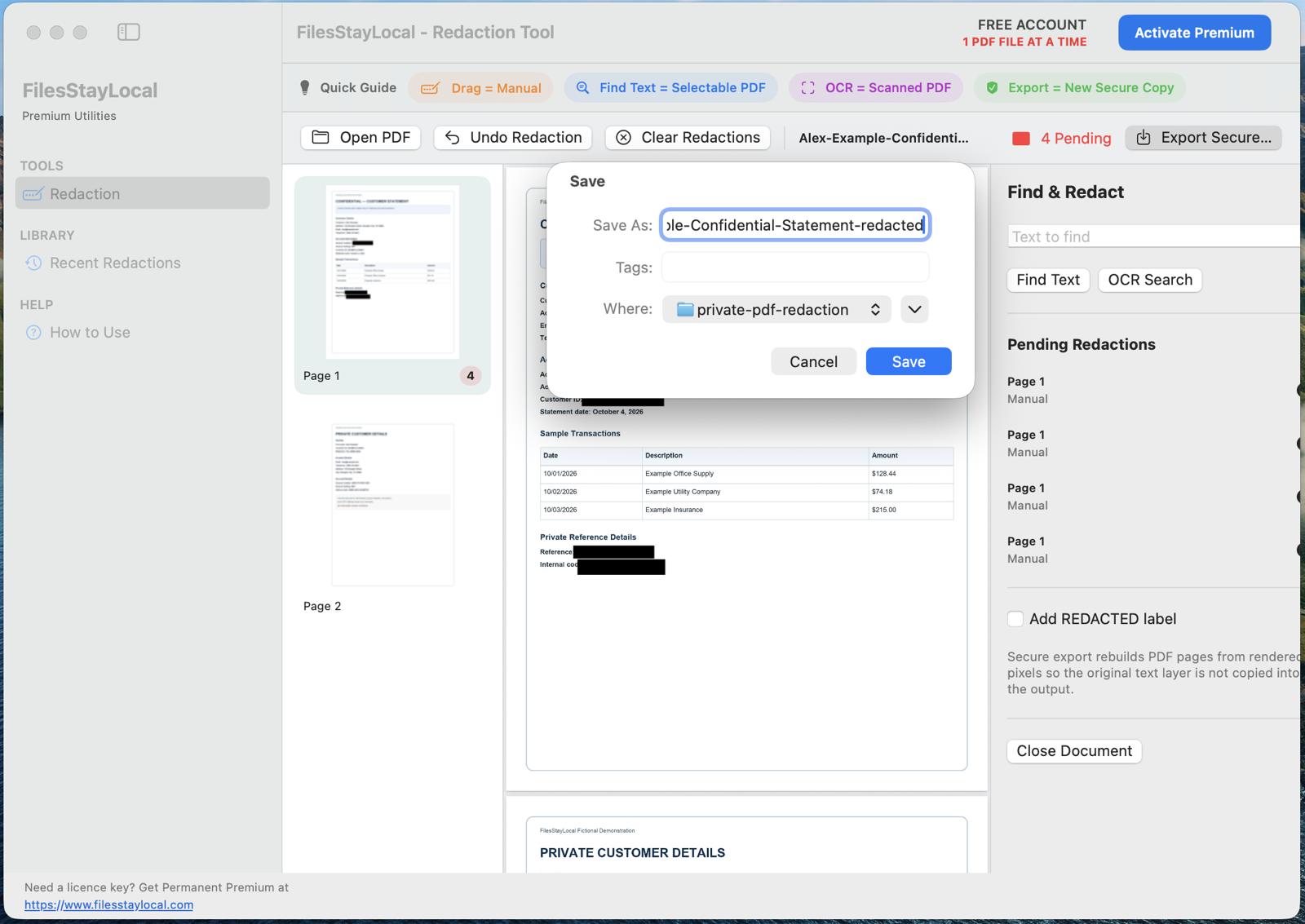
Task: Click the Quick Guide lightbulb icon
Action: pyautogui.click(x=305, y=87)
